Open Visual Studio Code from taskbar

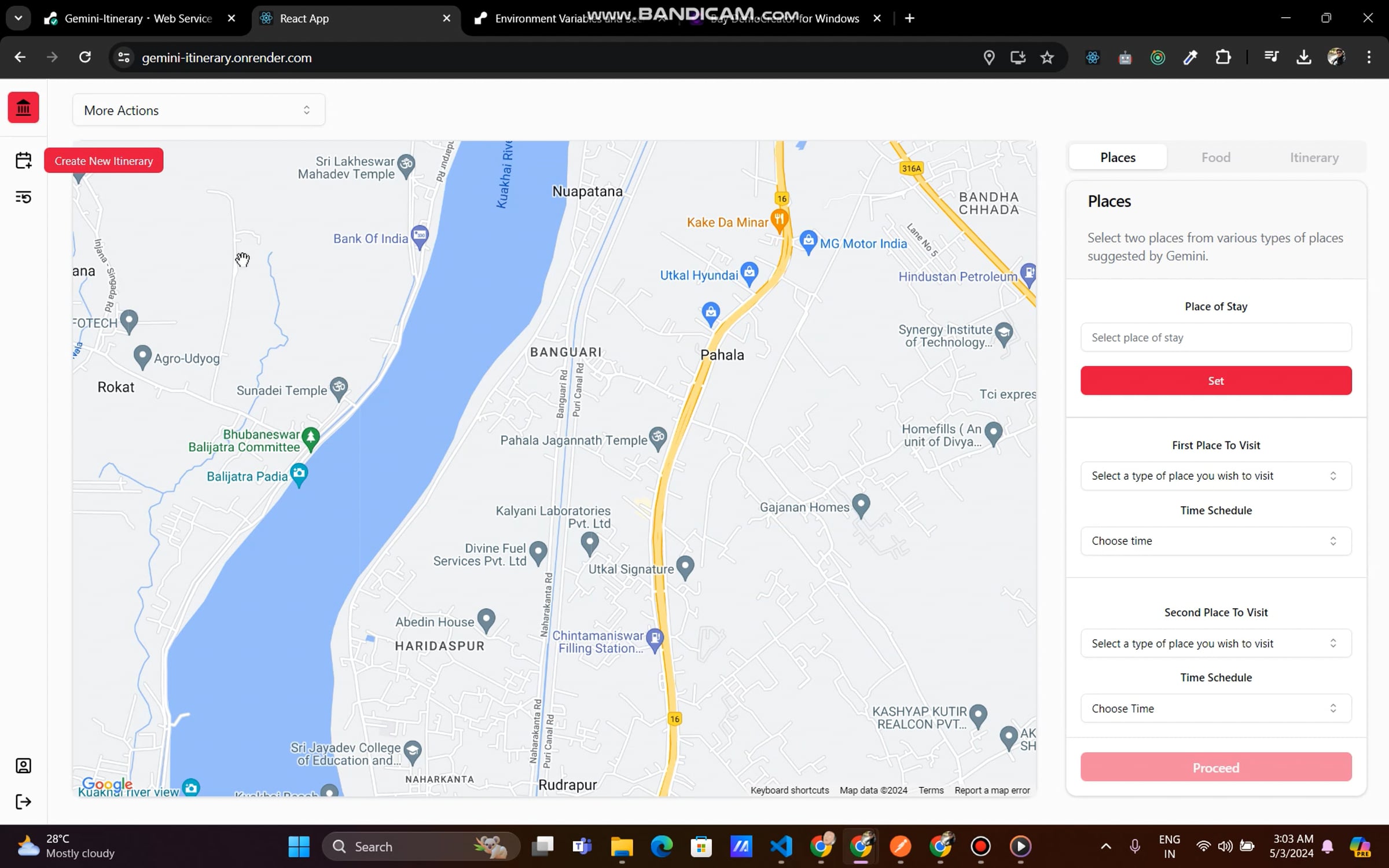(x=781, y=847)
